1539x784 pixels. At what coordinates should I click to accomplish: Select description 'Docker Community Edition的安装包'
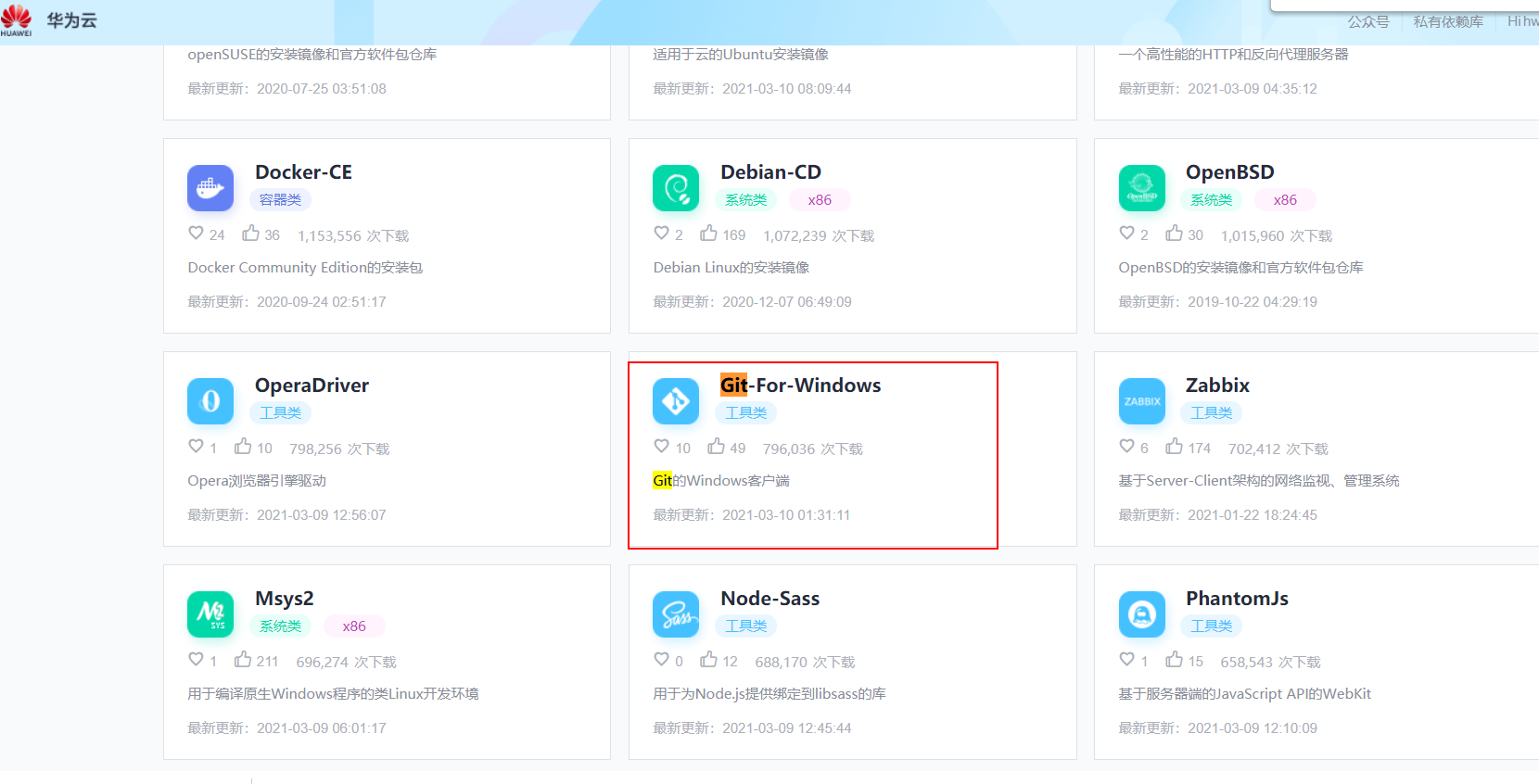click(305, 268)
